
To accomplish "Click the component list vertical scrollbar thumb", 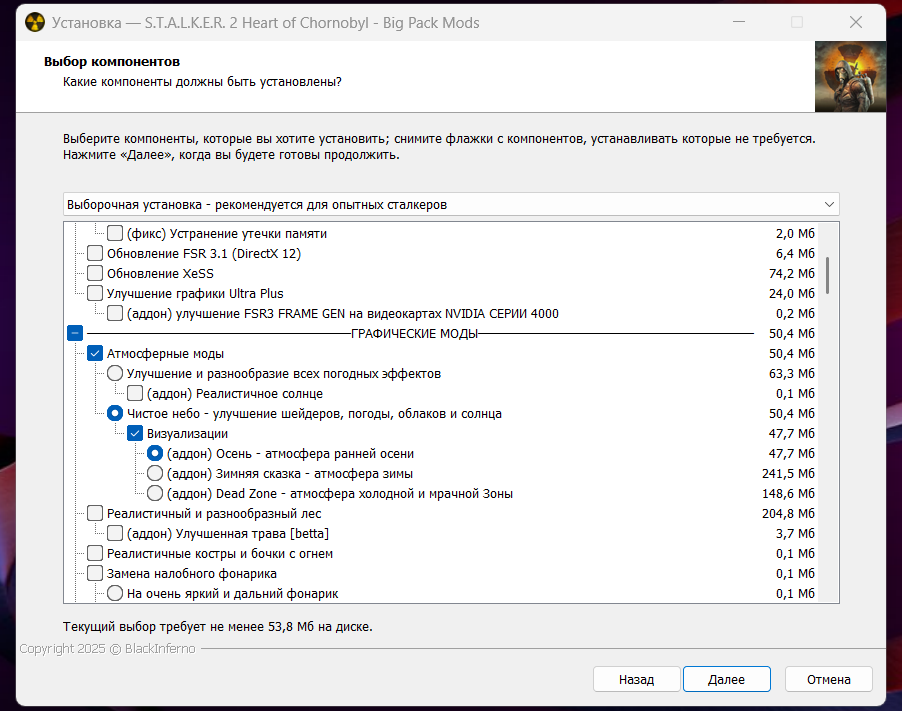I will click(x=828, y=276).
